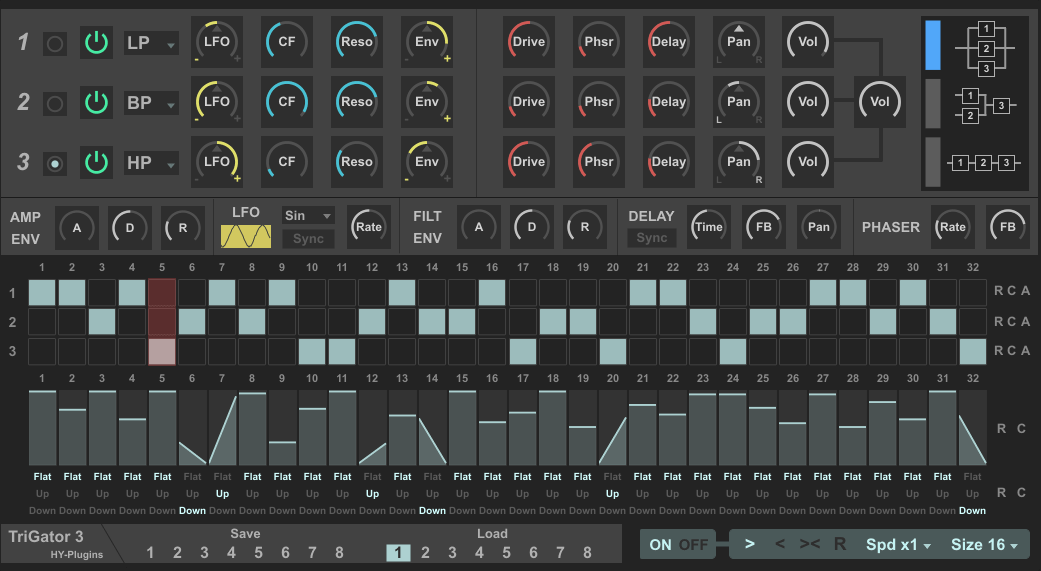The image size is (1041, 571).
Task: Switch the gate ON/OFF toggle
Action: (678, 545)
